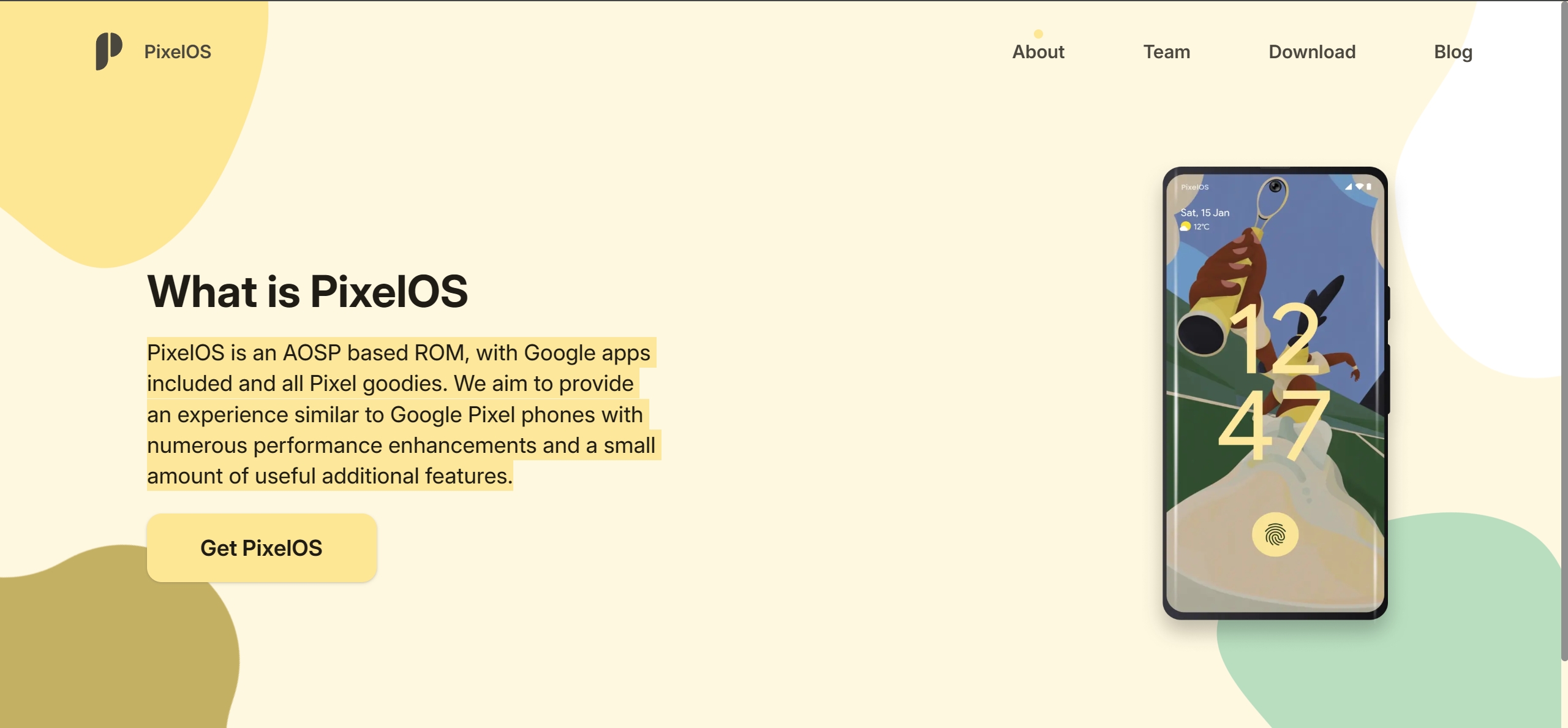
Task: Click the 12 47 clock on phone
Action: click(1274, 383)
